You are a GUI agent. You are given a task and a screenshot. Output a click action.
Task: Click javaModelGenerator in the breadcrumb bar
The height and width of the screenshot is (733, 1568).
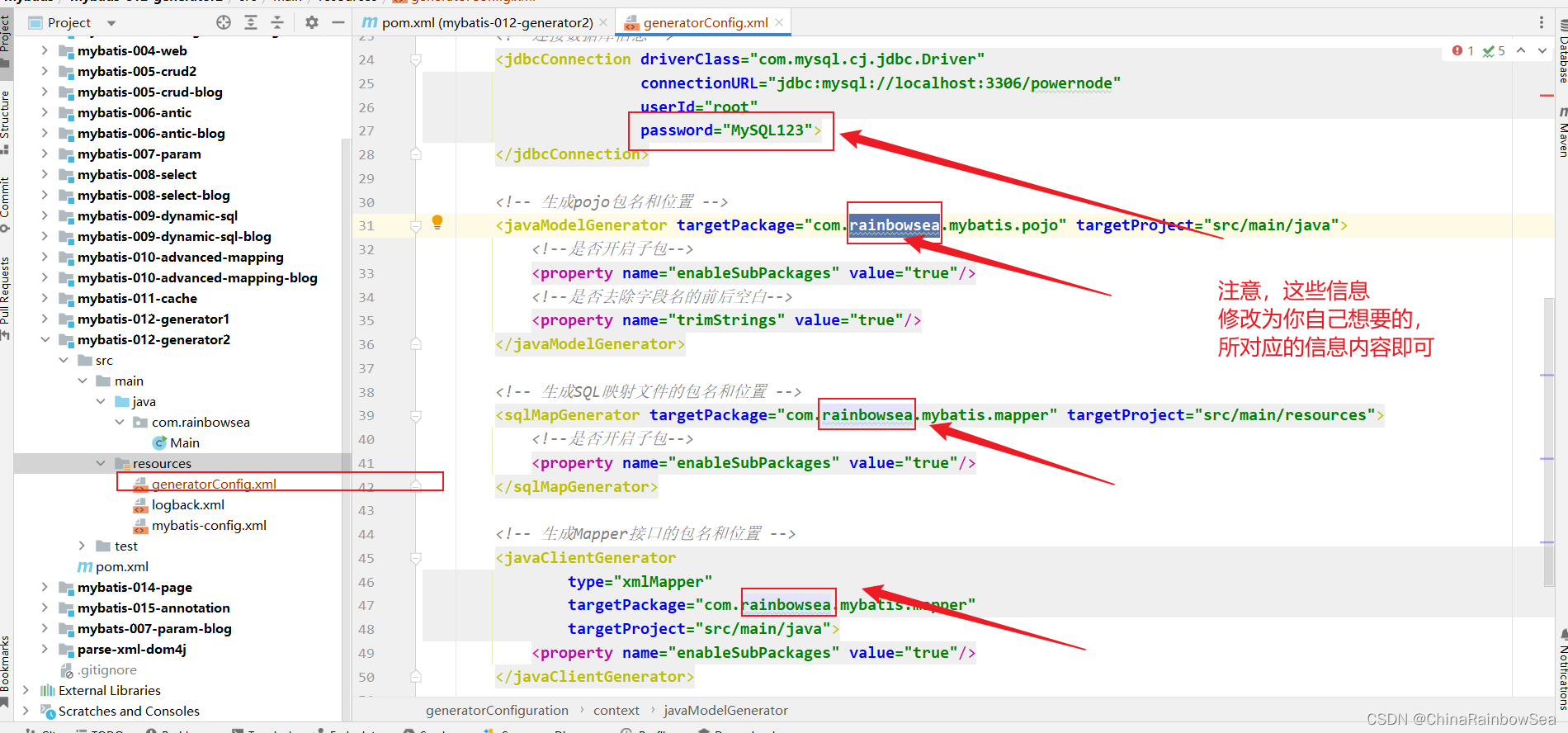tap(725, 710)
